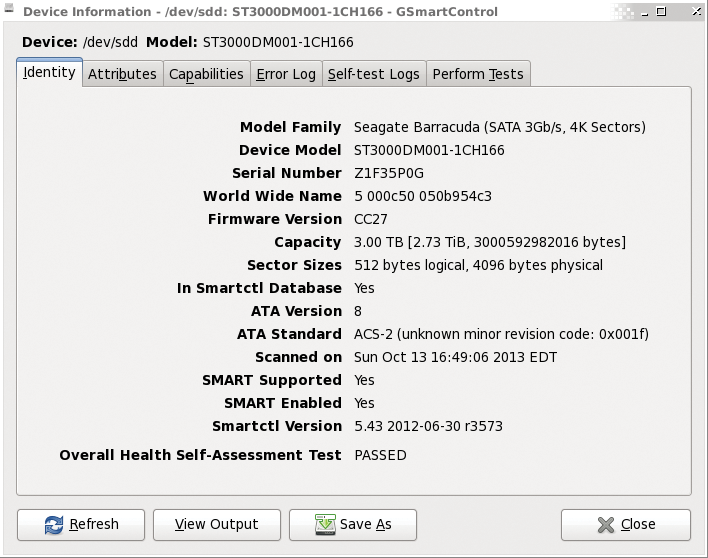The height and width of the screenshot is (558, 708).
Task: Select the serial number Z1F35P0G
Action: point(389,173)
